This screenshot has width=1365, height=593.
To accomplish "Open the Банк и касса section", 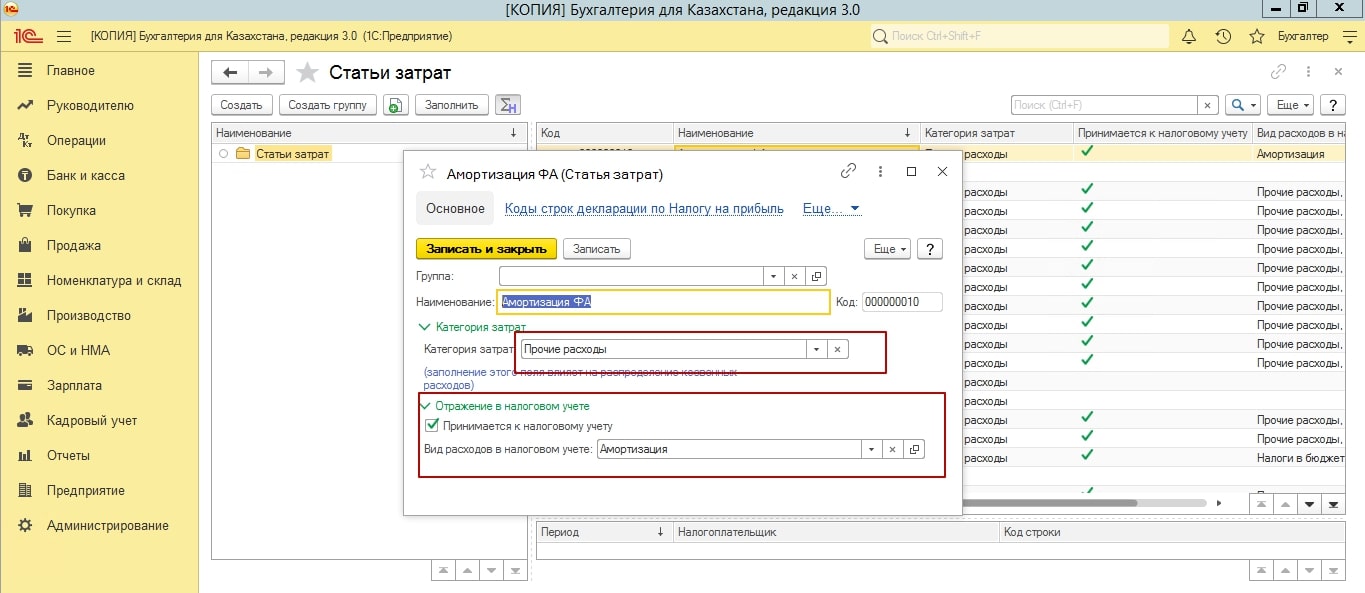I will tap(85, 176).
